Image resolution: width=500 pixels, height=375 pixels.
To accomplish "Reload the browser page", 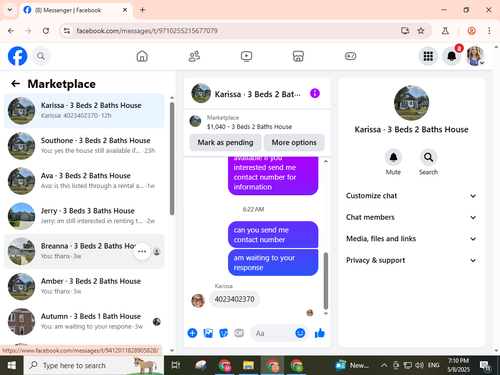I will [x=46, y=31].
